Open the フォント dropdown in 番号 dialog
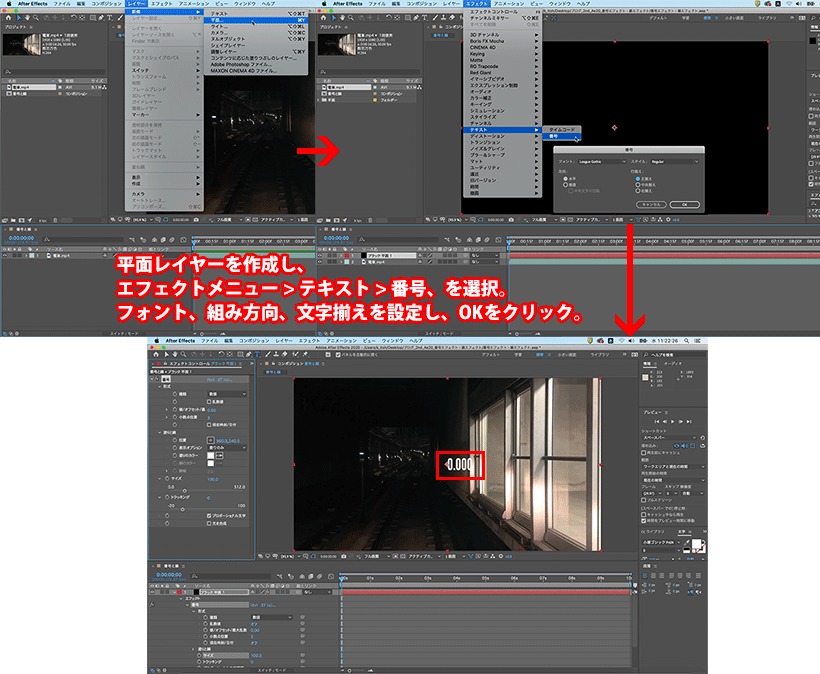The image size is (820, 674). pyautogui.click(x=601, y=162)
